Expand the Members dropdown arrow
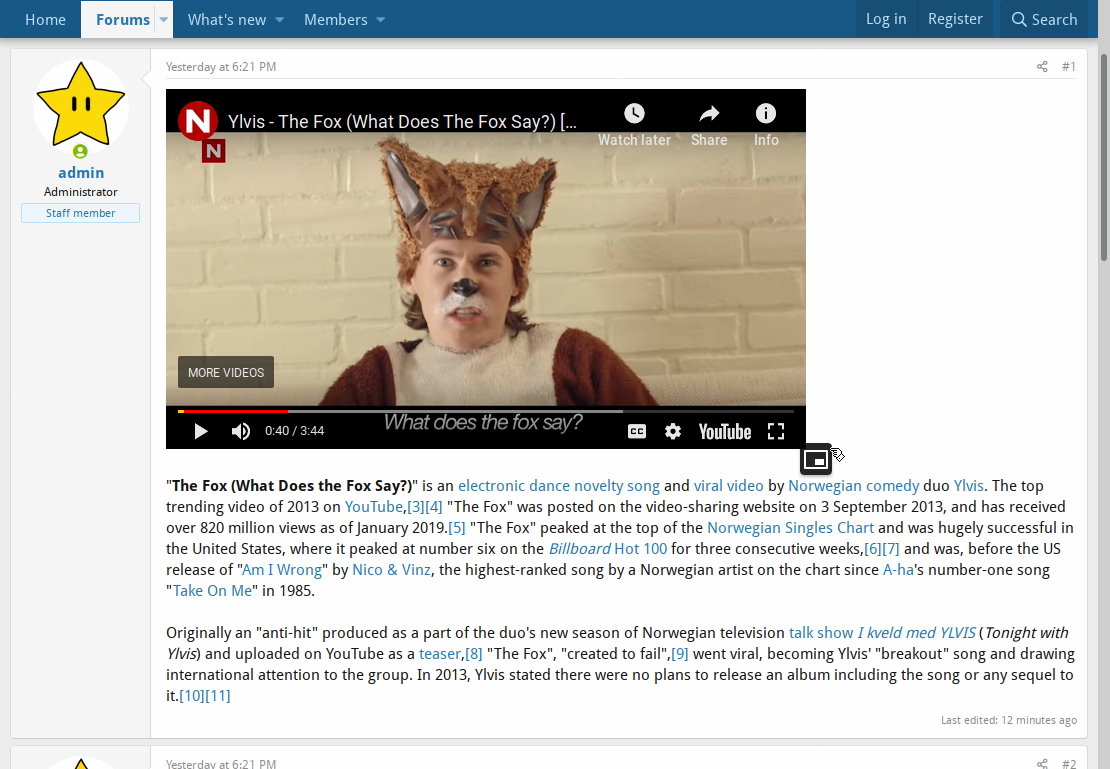The height and width of the screenshot is (769, 1110). click(381, 20)
